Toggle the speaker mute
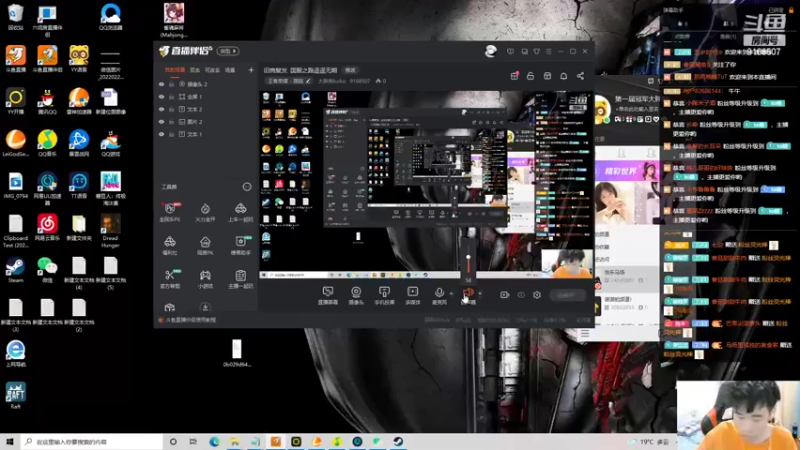The height and width of the screenshot is (450, 800). (468, 295)
